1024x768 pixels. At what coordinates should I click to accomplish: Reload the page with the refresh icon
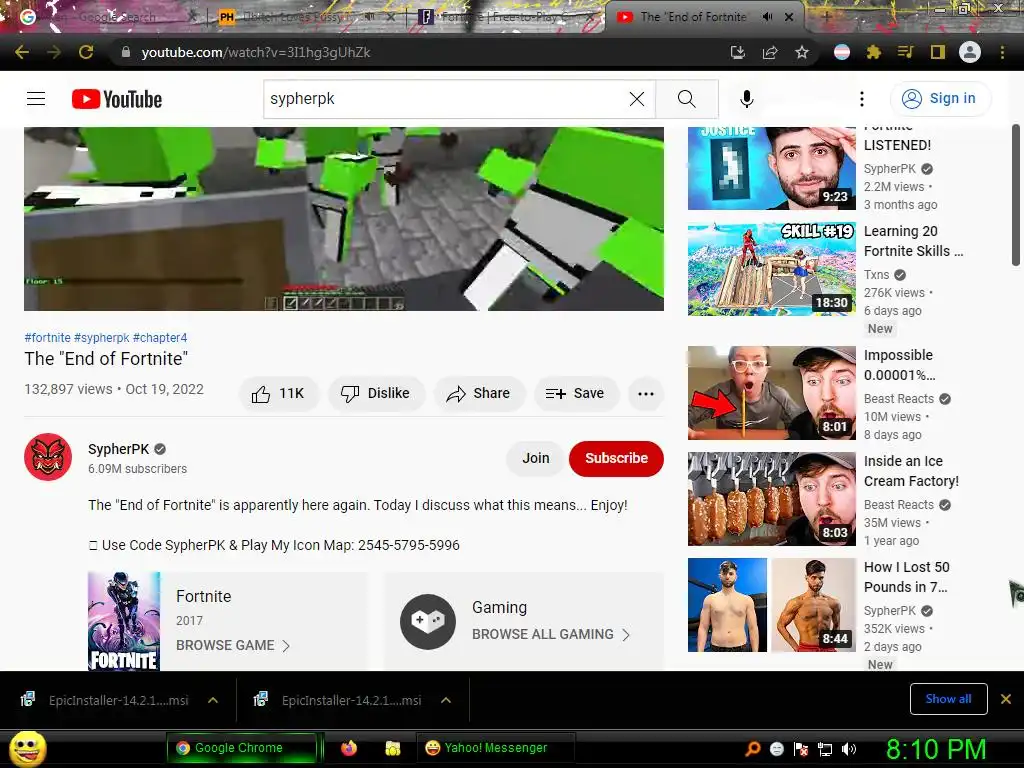pos(86,52)
